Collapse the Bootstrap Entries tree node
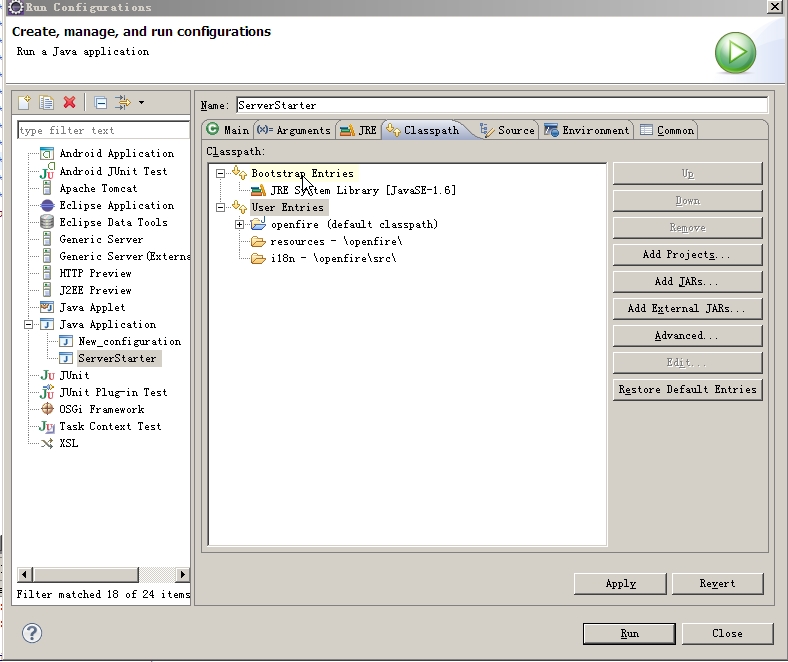The height and width of the screenshot is (662, 788). [221, 173]
